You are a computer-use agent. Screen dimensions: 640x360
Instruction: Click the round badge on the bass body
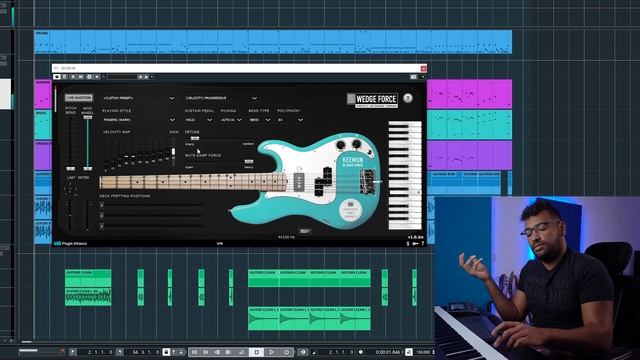pos(350,210)
